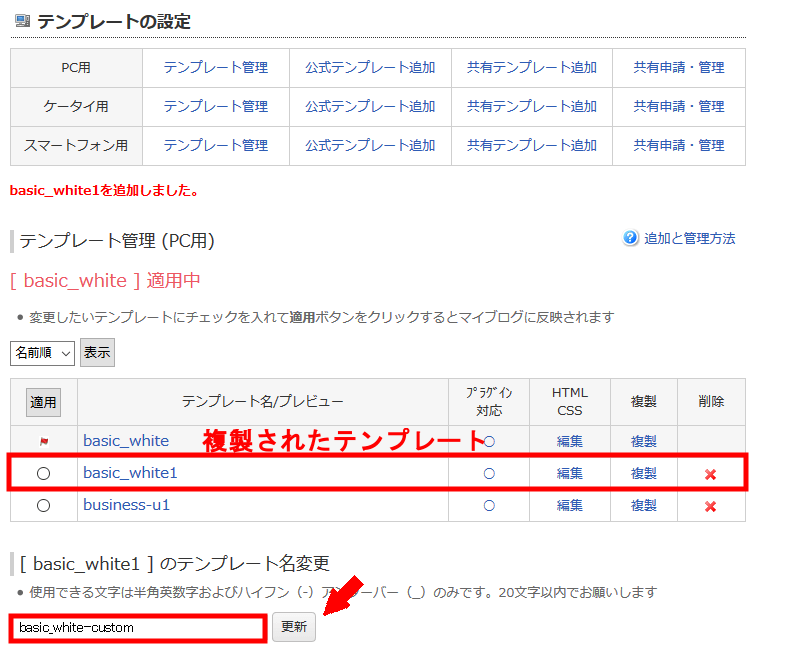Open PC用 共有テンプレート追加 link
Screen dimensions: 804x654
click(x=532, y=68)
